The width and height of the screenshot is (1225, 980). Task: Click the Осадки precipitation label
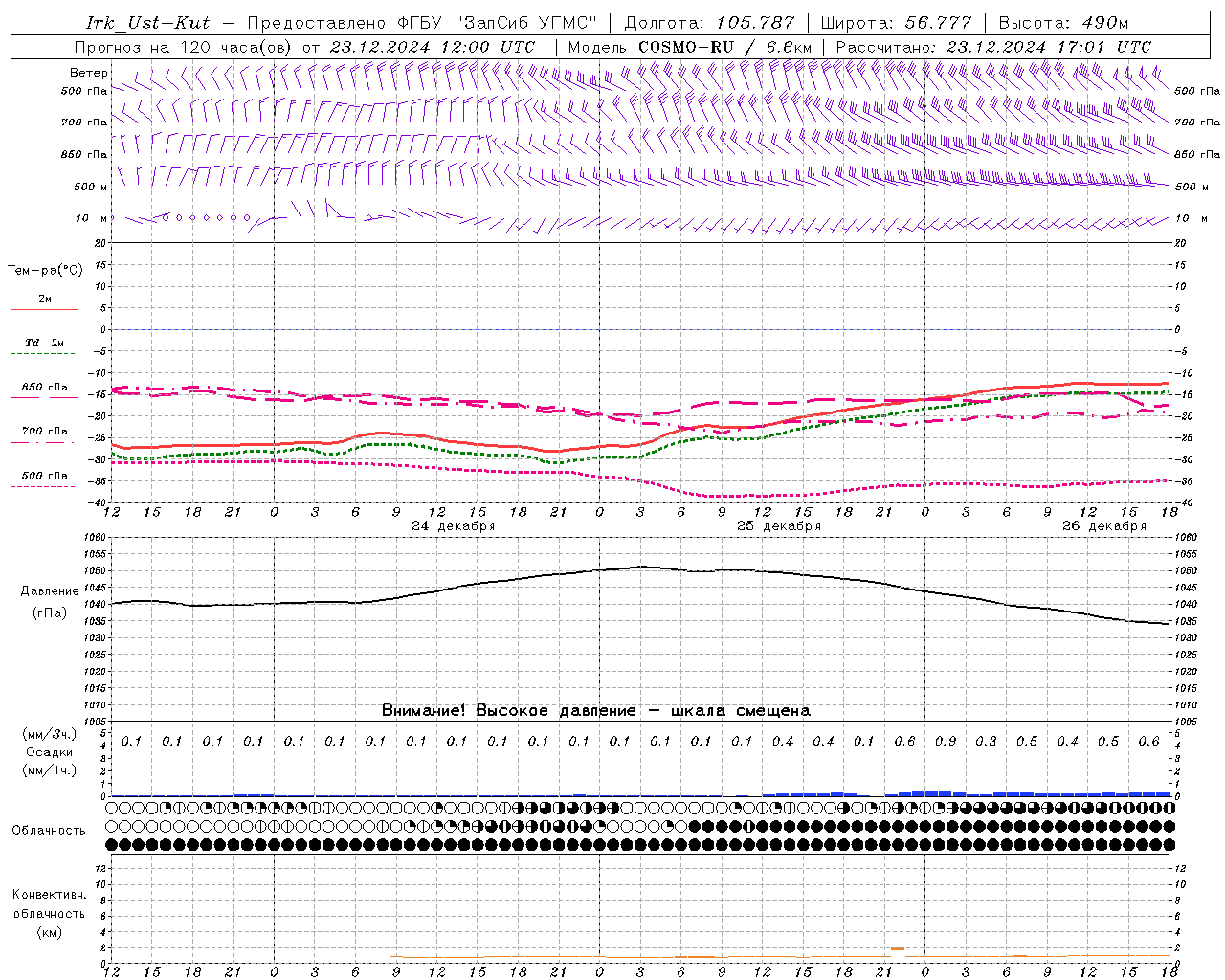[50, 752]
